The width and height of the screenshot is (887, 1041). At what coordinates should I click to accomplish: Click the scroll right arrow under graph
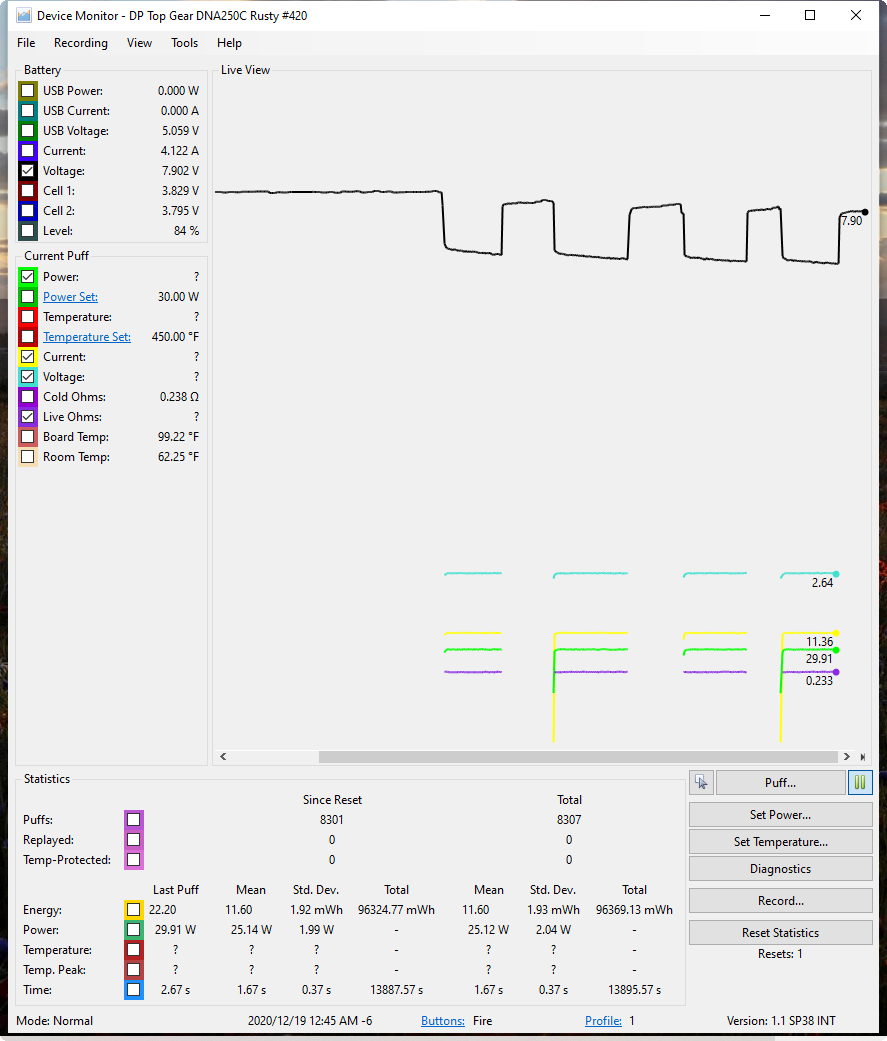point(847,757)
